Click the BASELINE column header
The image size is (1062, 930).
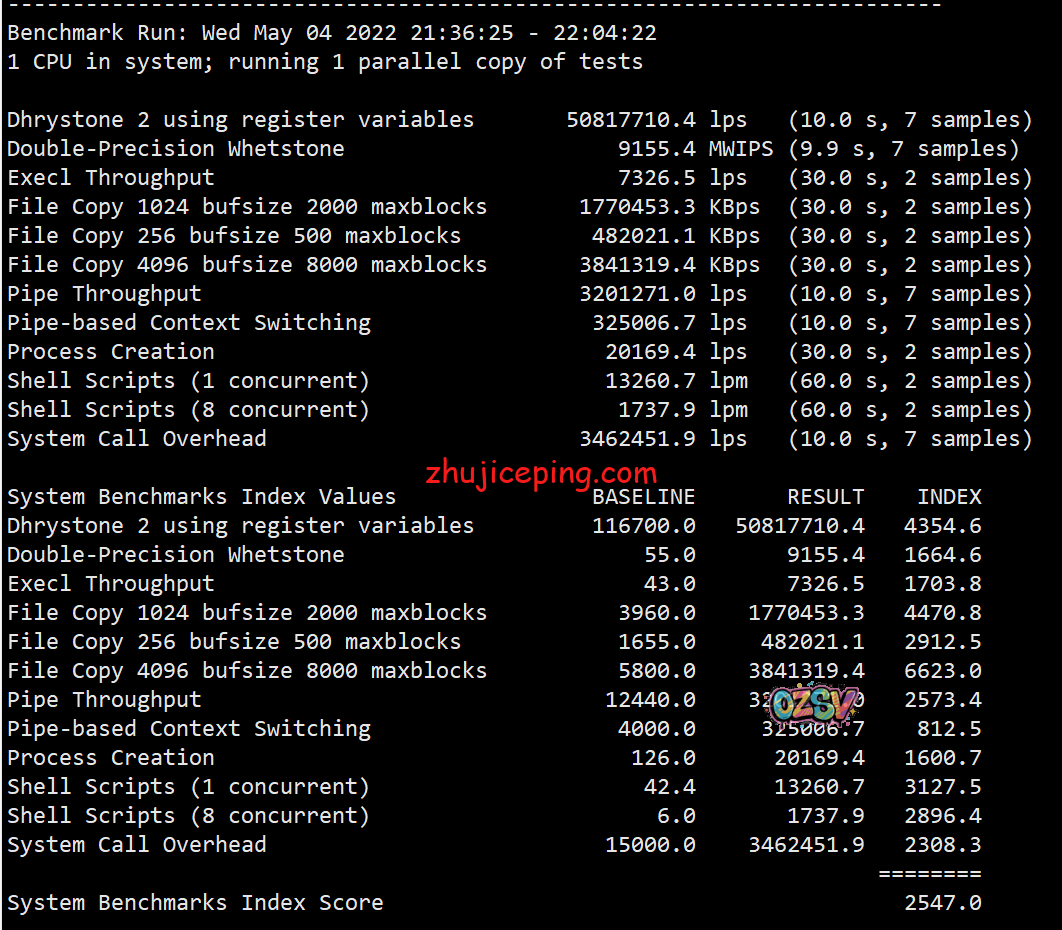(x=643, y=497)
